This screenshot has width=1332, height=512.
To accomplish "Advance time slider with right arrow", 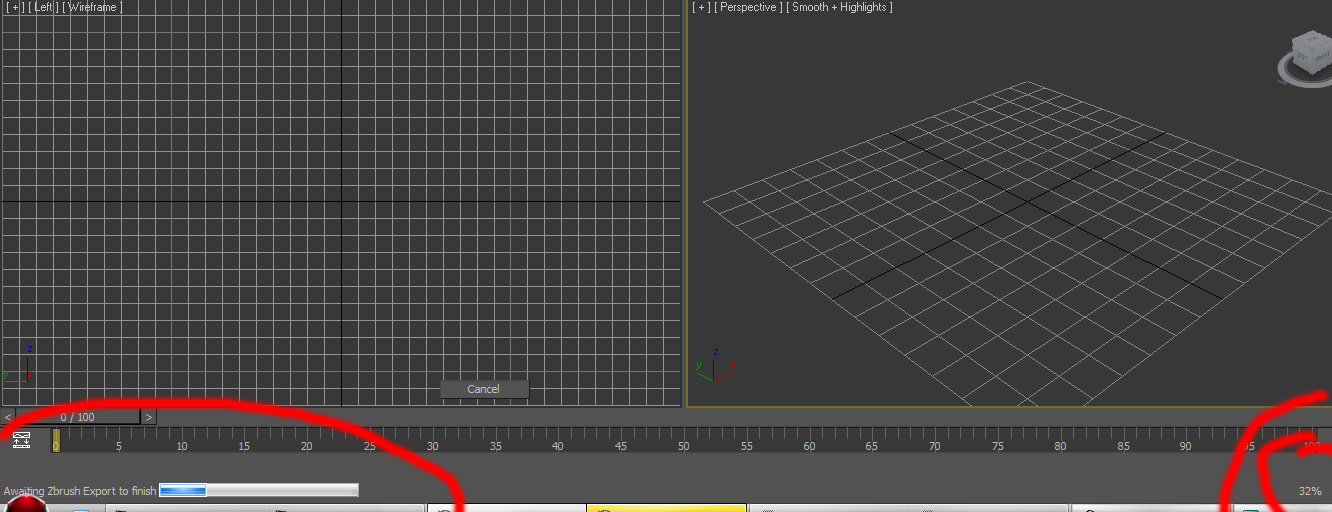I will pos(148,417).
